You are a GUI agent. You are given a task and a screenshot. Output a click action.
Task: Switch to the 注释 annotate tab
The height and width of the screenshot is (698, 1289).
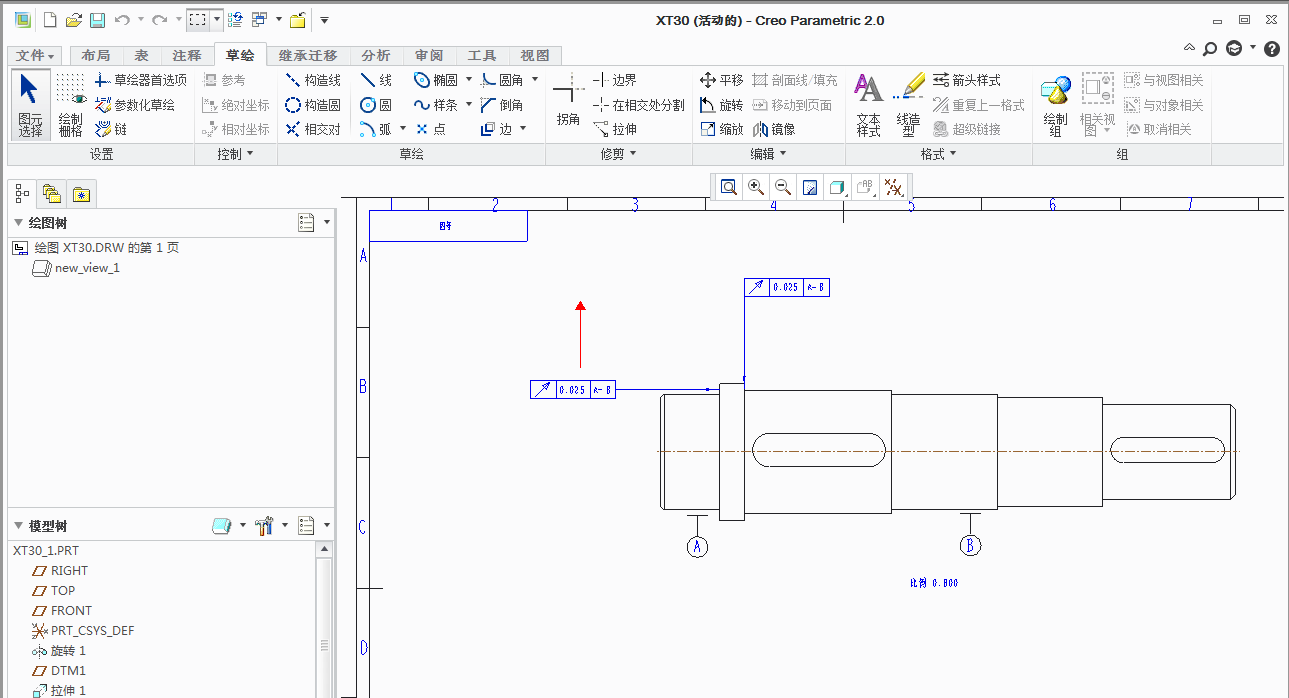pos(187,56)
